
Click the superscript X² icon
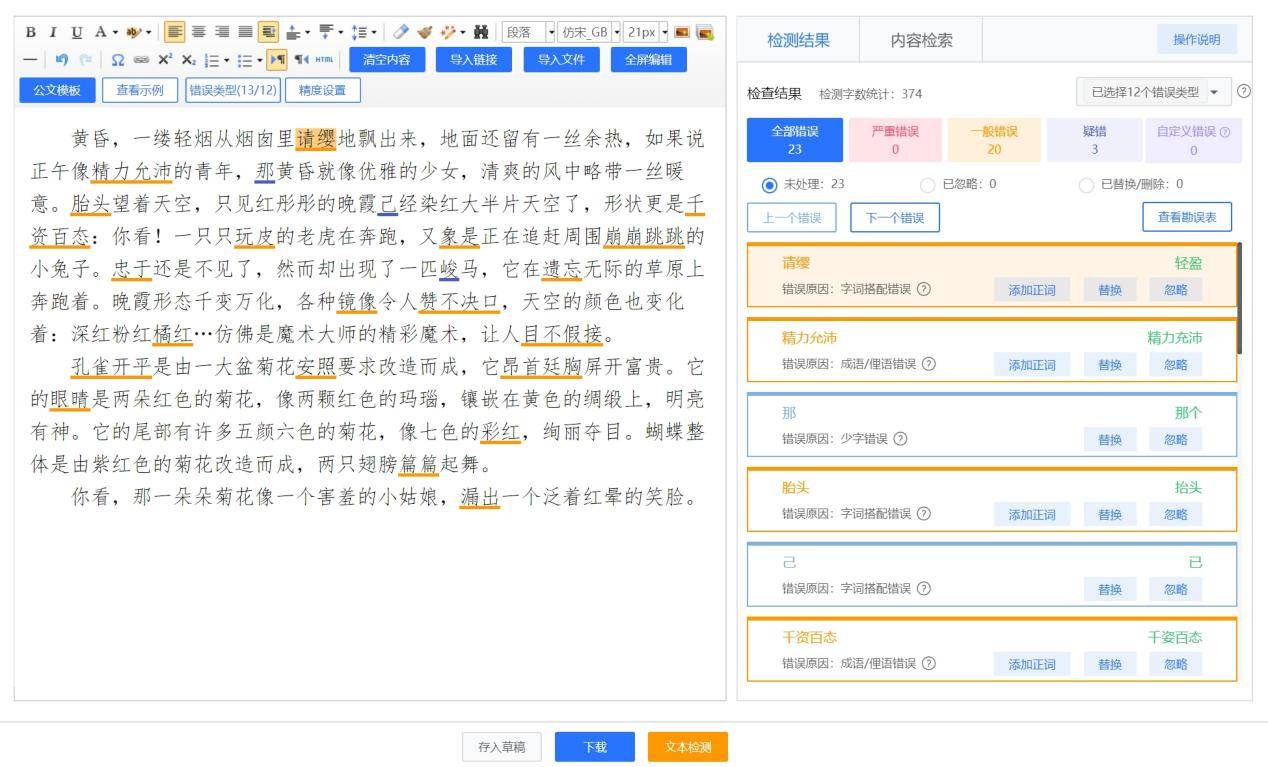(166, 60)
